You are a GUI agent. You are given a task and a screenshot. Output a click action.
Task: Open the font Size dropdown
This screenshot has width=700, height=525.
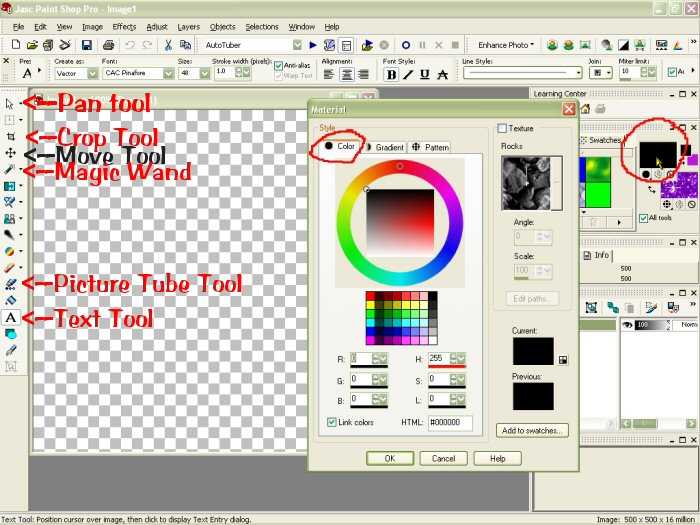[204, 73]
